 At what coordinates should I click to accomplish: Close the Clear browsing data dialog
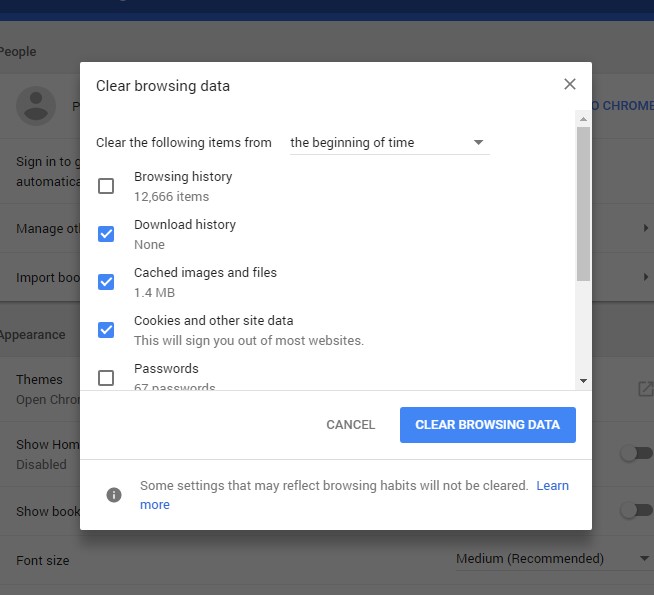coord(570,85)
